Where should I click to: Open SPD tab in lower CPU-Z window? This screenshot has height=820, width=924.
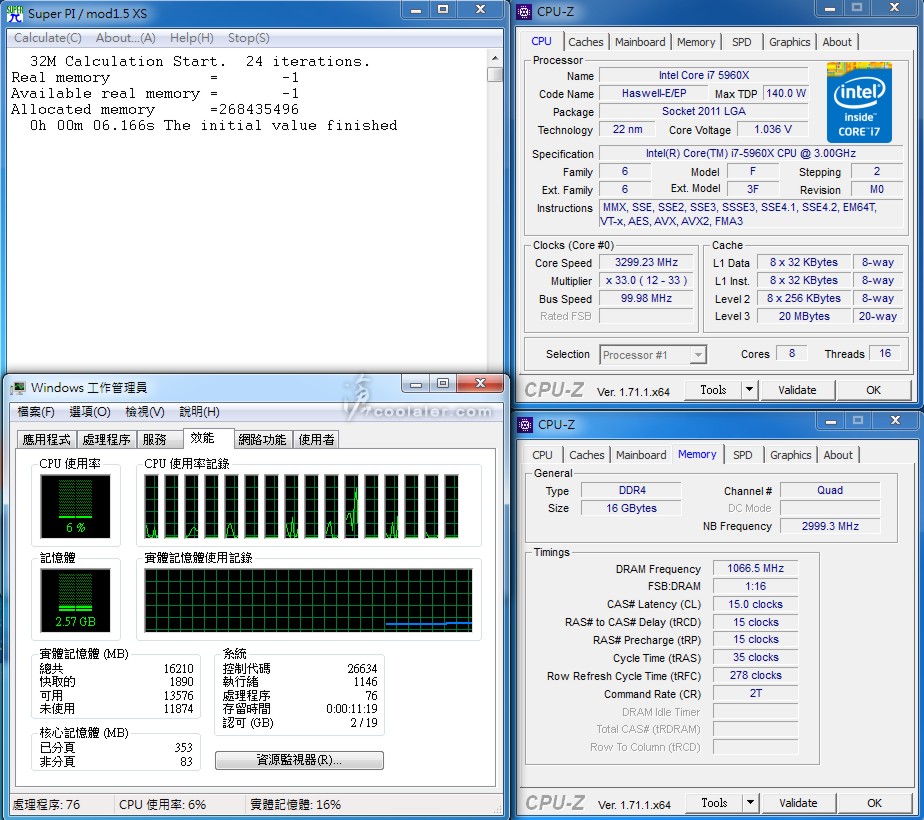point(742,455)
